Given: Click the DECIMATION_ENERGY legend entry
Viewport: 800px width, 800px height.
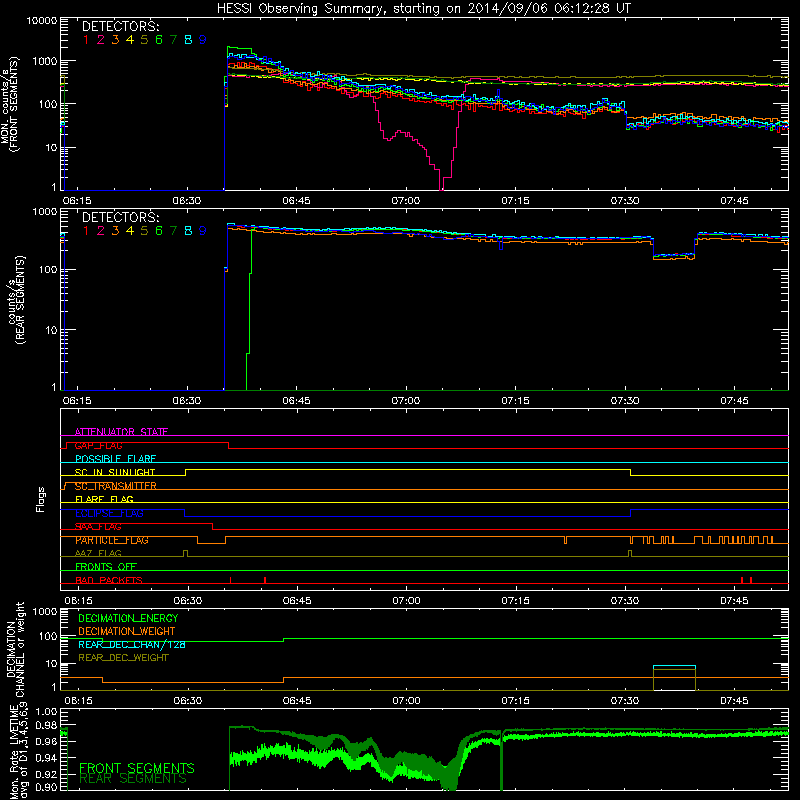Looking at the screenshot, I should (x=128, y=618).
